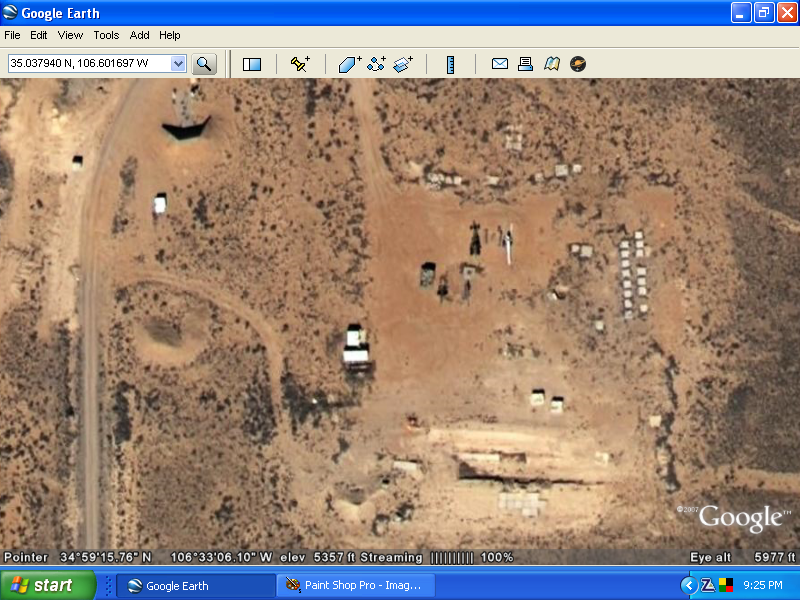800x600 pixels.
Task: Open the Edit menu
Action: click(39, 35)
